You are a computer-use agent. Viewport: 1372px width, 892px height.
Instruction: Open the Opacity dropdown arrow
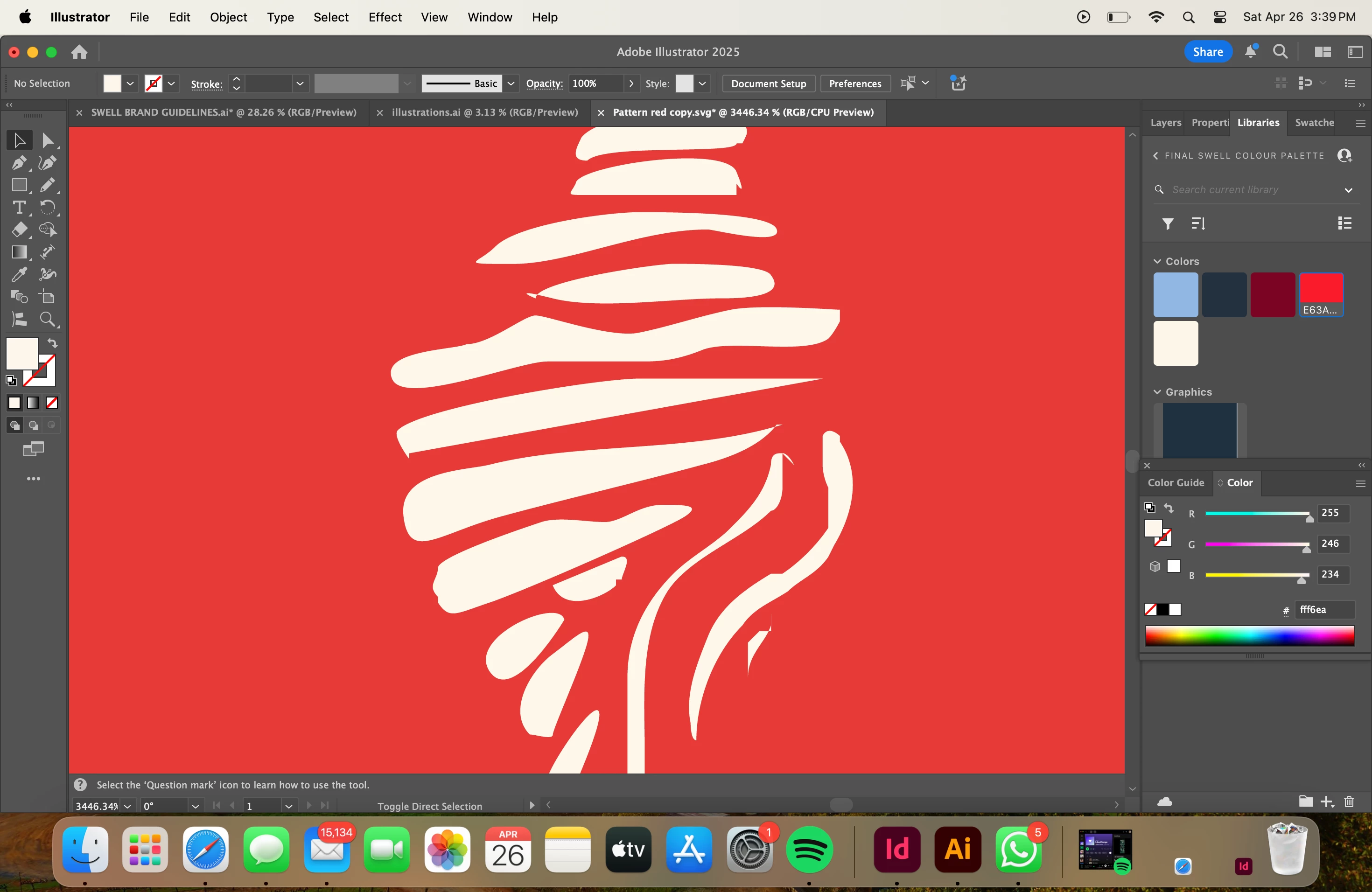(x=632, y=84)
